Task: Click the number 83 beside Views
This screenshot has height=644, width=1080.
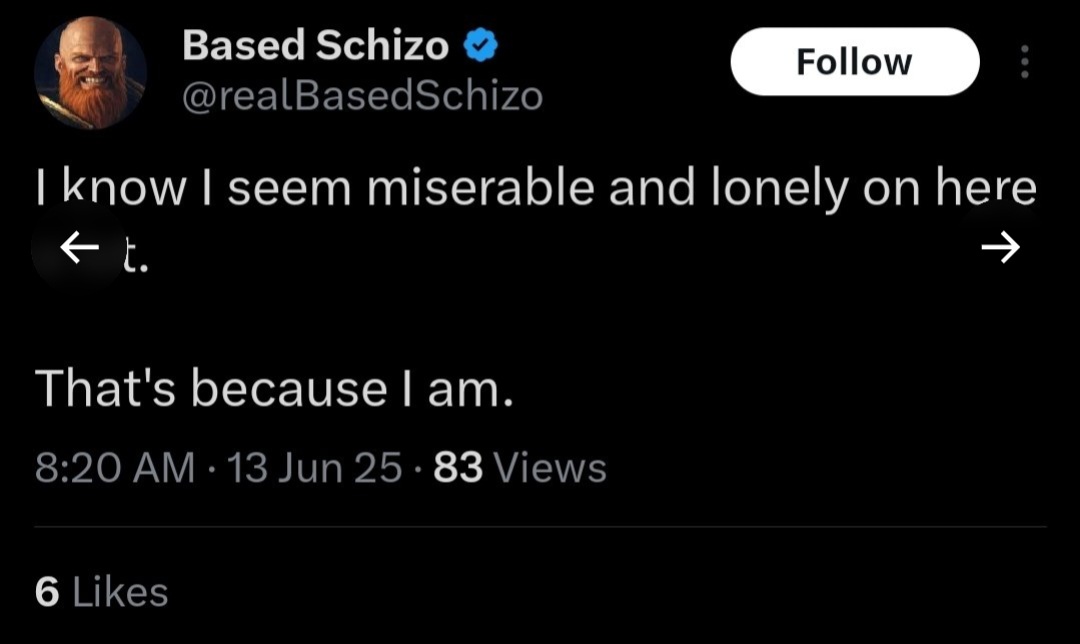Action: [x=458, y=467]
